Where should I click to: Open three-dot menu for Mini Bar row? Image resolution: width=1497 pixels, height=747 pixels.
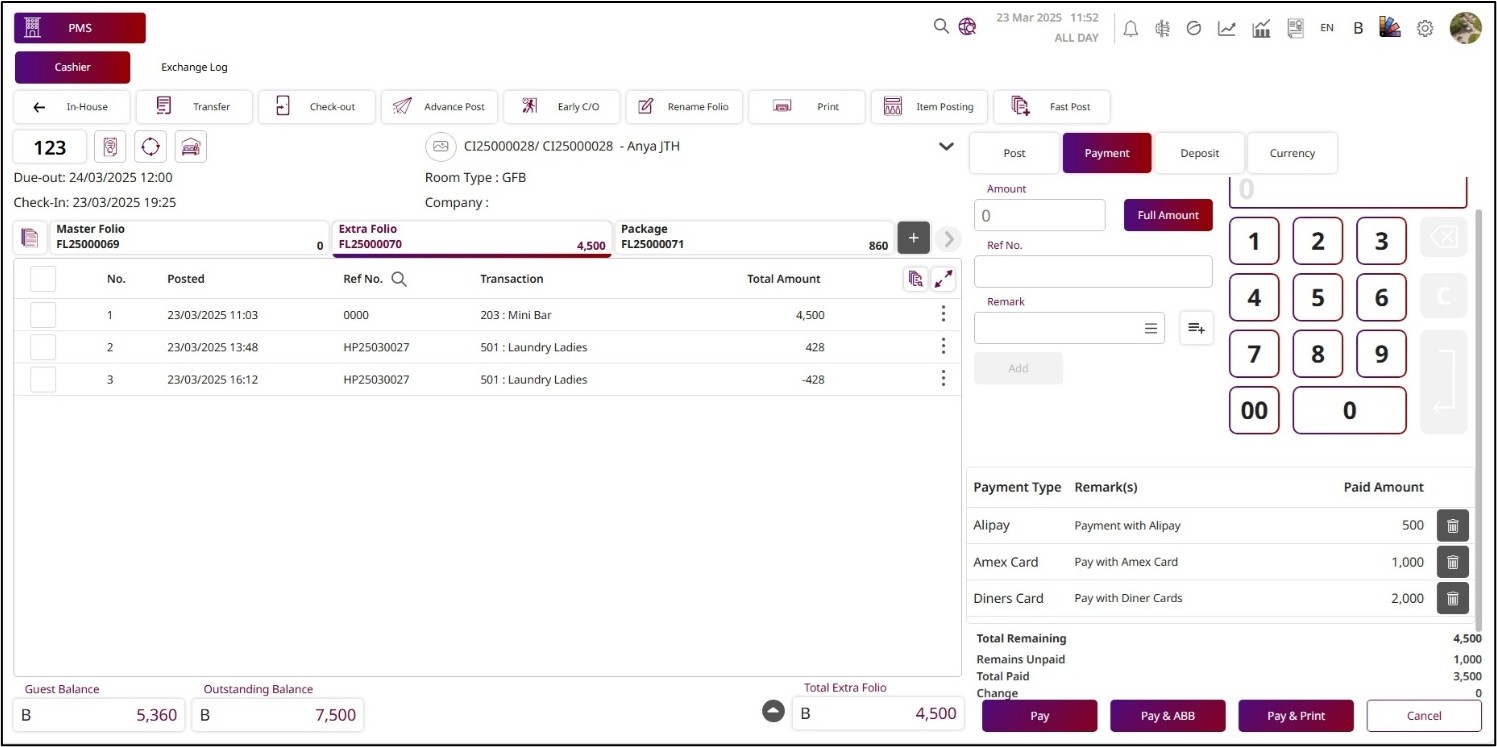[x=943, y=315]
